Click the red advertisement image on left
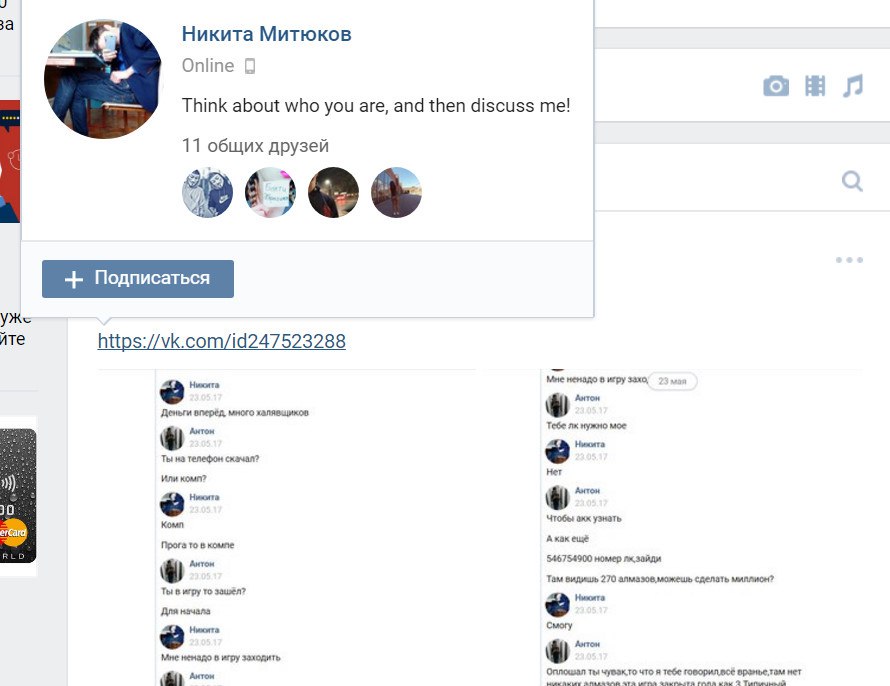 tap(10, 162)
